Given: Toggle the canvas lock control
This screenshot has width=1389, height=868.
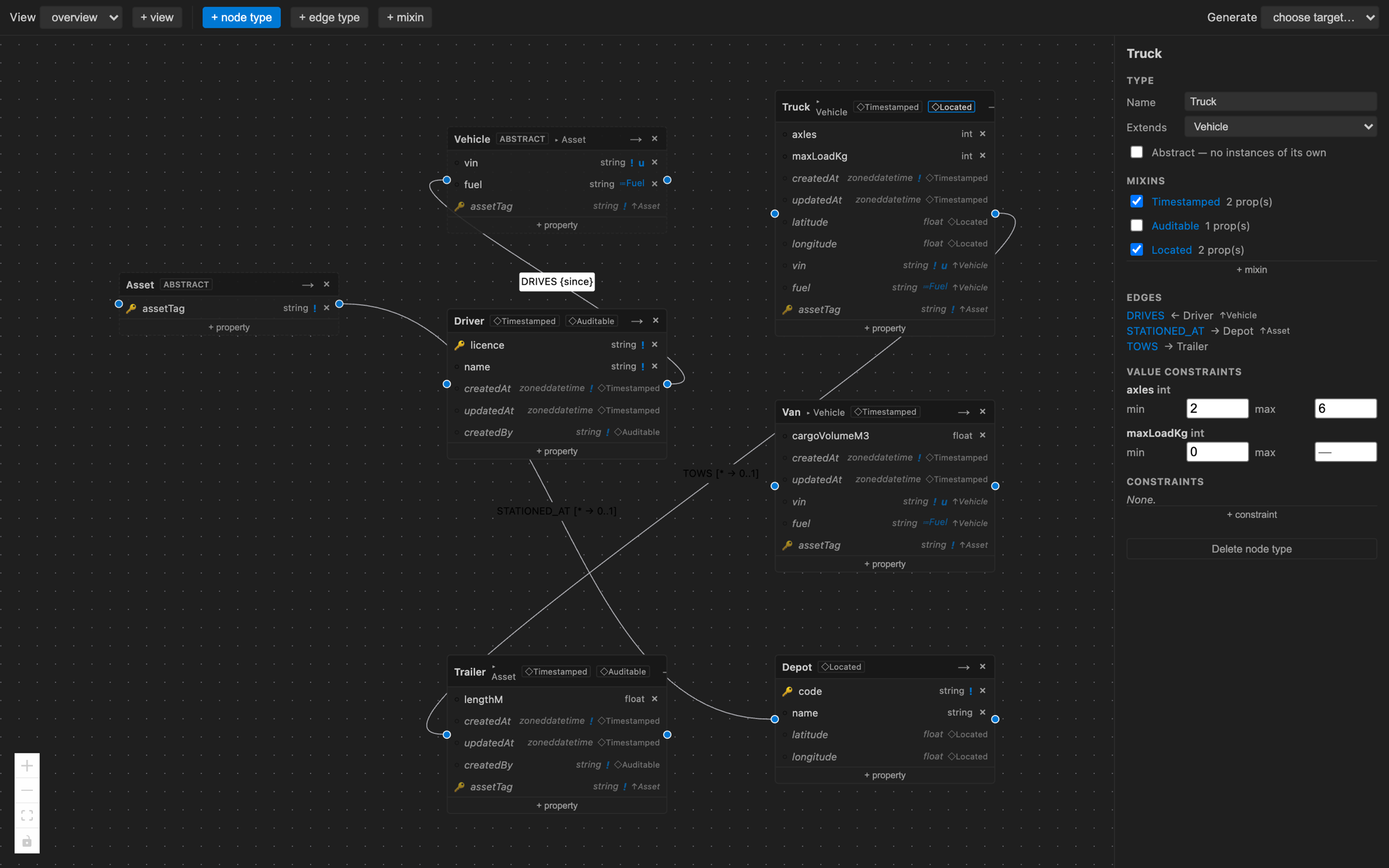Looking at the screenshot, I should tap(27, 841).
